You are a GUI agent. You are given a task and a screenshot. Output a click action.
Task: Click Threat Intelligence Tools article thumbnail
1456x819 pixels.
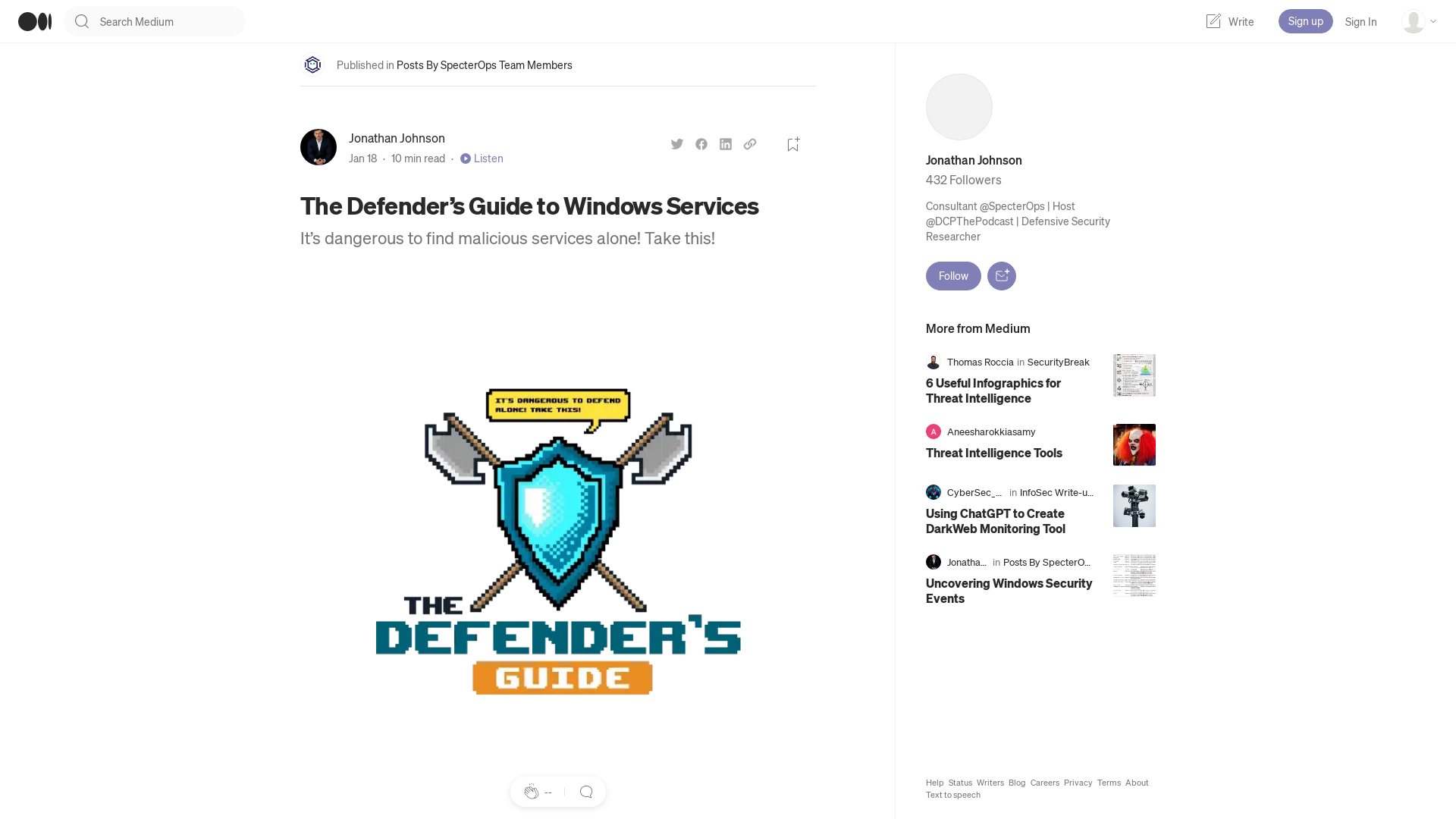1134,444
